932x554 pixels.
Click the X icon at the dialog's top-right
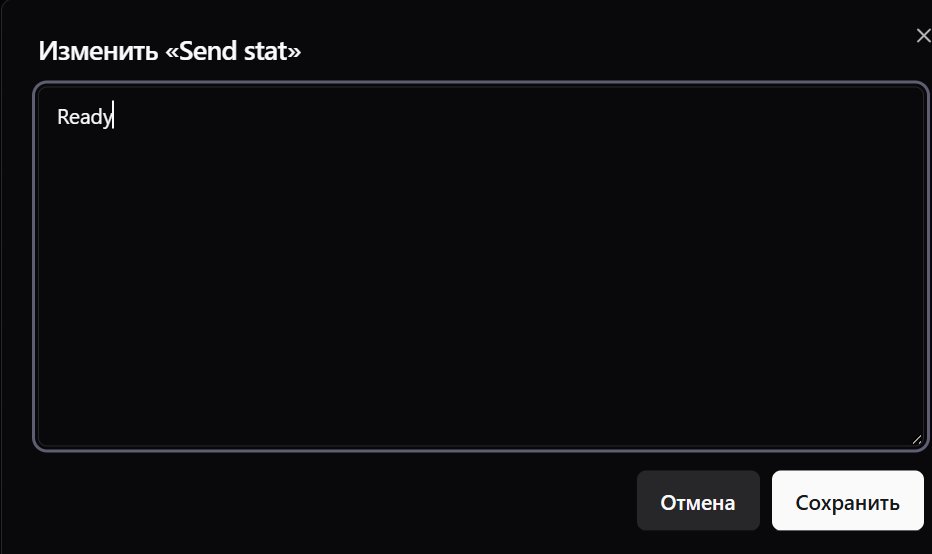[923, 37]
